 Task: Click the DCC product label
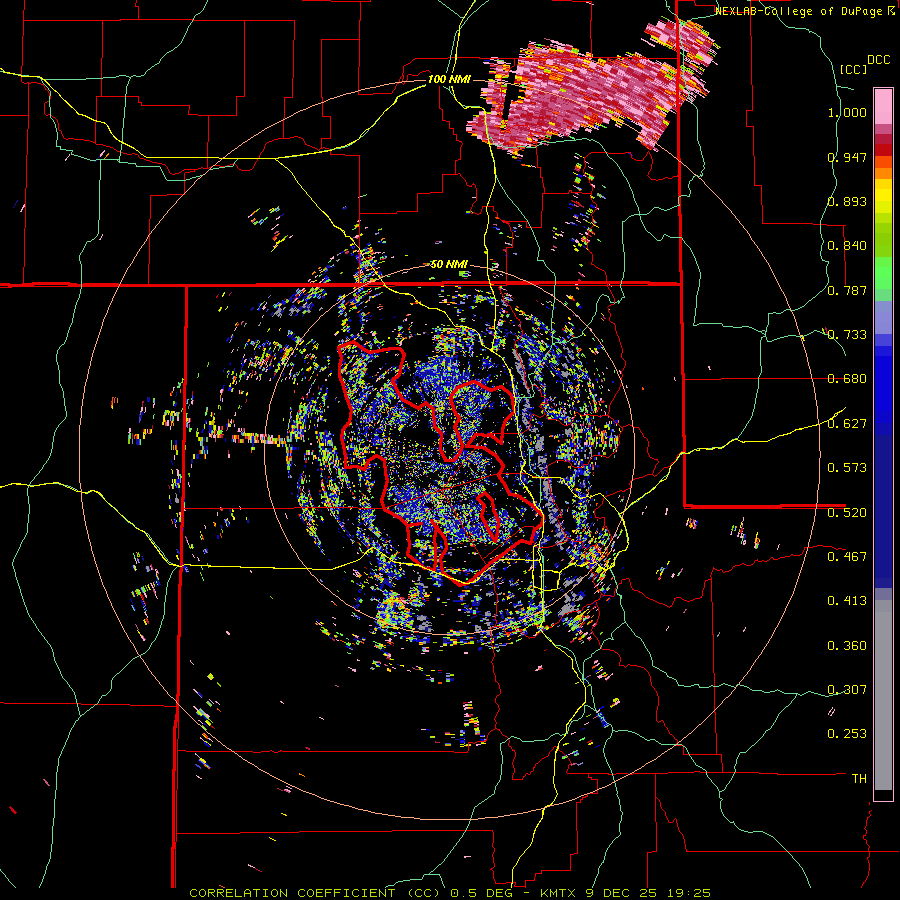click(878, 60)
